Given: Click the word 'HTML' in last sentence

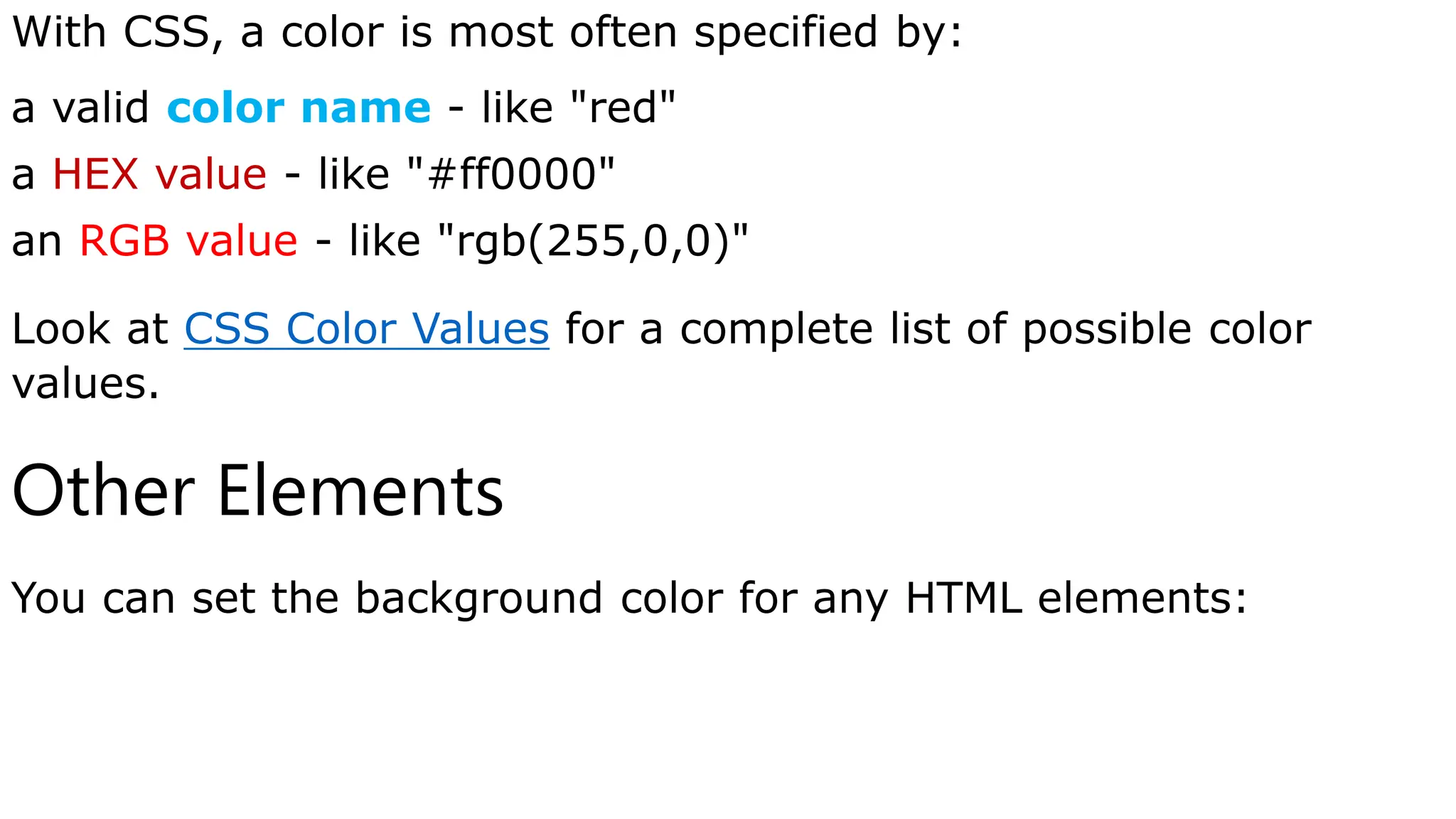Looking at the screenshot, I should [963, 599].
